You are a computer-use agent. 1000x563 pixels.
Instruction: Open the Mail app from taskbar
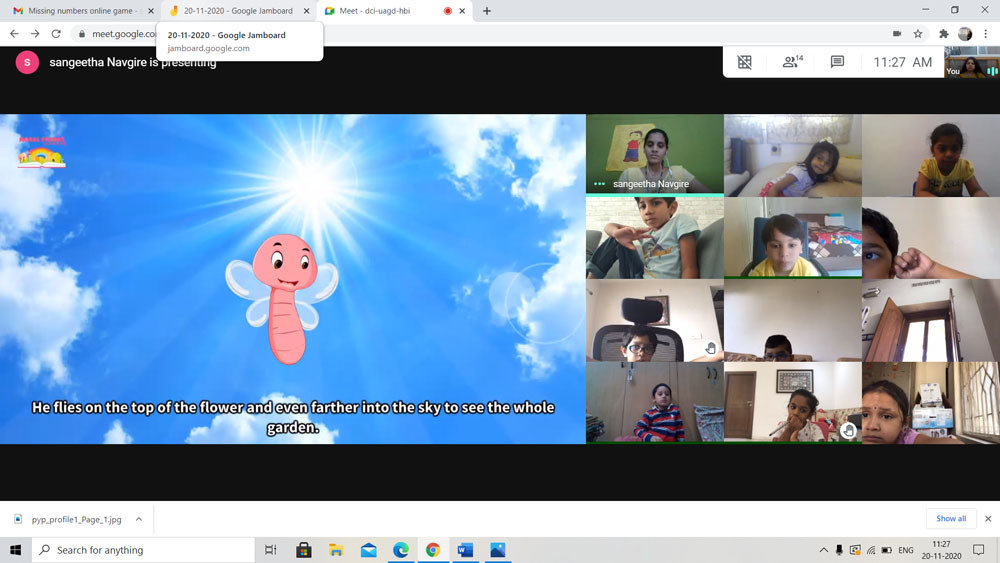(369, 550)
